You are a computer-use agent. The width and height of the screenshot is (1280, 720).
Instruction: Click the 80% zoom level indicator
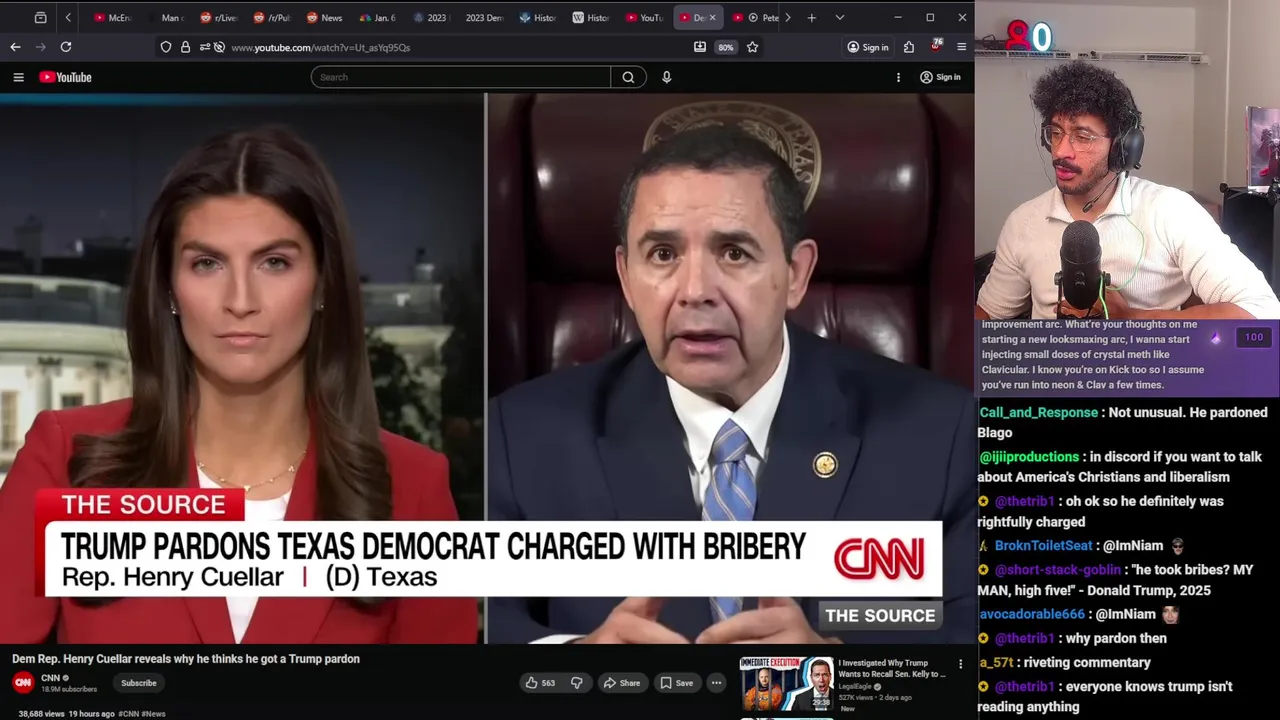click(726, 47)
